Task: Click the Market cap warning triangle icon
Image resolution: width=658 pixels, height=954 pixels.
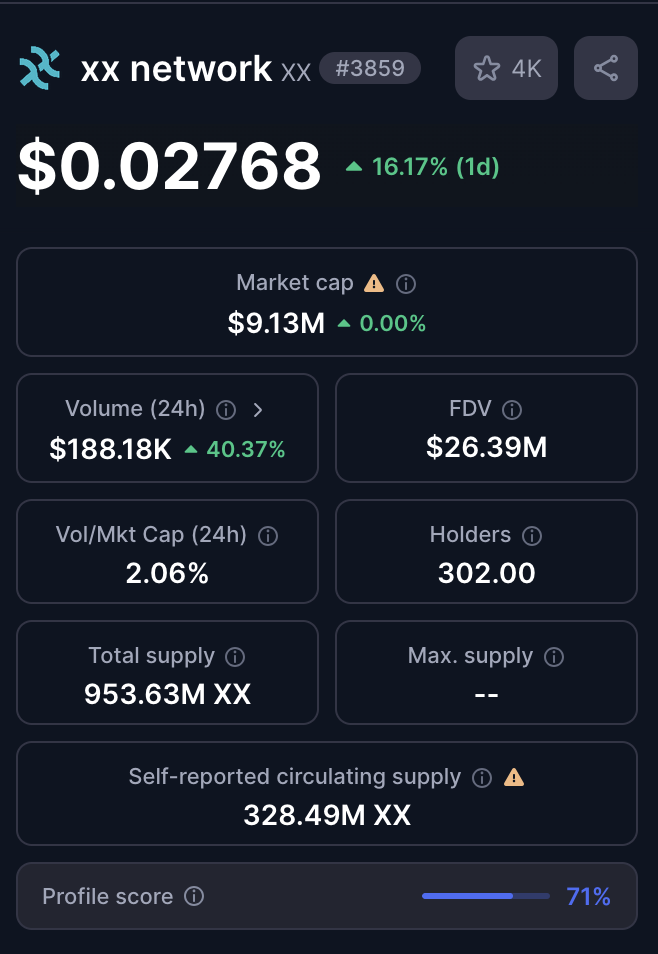Action: [x=374, y=283]
